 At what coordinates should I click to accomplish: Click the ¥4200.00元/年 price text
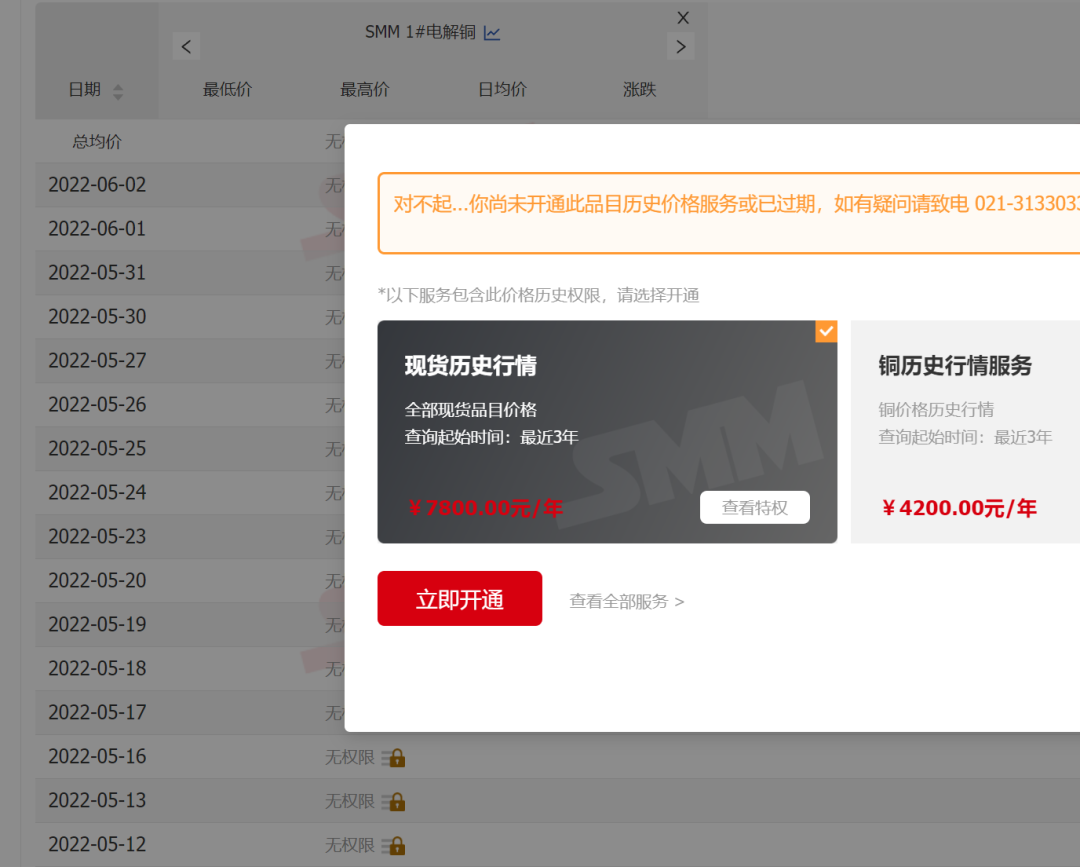tap(959, 508)
